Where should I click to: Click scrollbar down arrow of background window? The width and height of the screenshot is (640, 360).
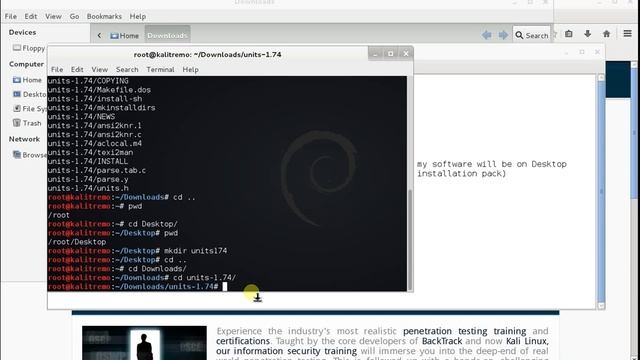[601, 306]
